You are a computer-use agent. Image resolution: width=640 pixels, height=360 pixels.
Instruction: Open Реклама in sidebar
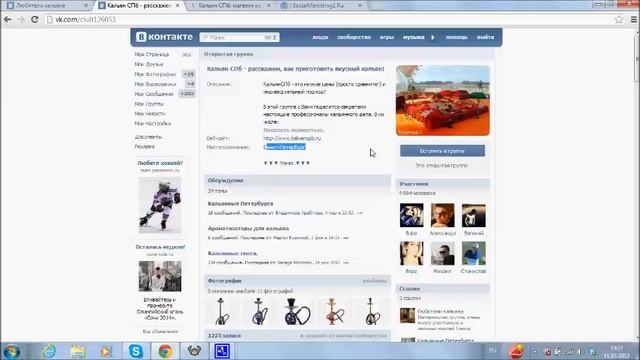click(x=144, y=146)
